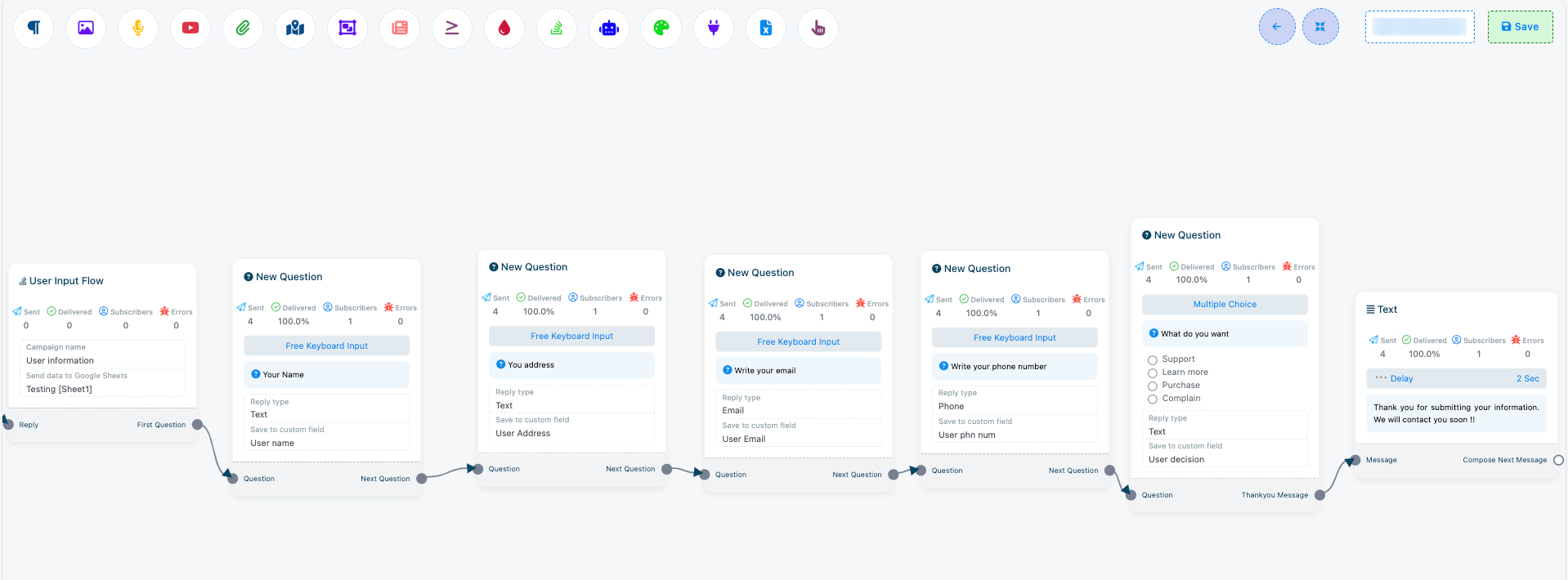
Task: Click the Compose Next Message connector
Action: (1558, 460)
